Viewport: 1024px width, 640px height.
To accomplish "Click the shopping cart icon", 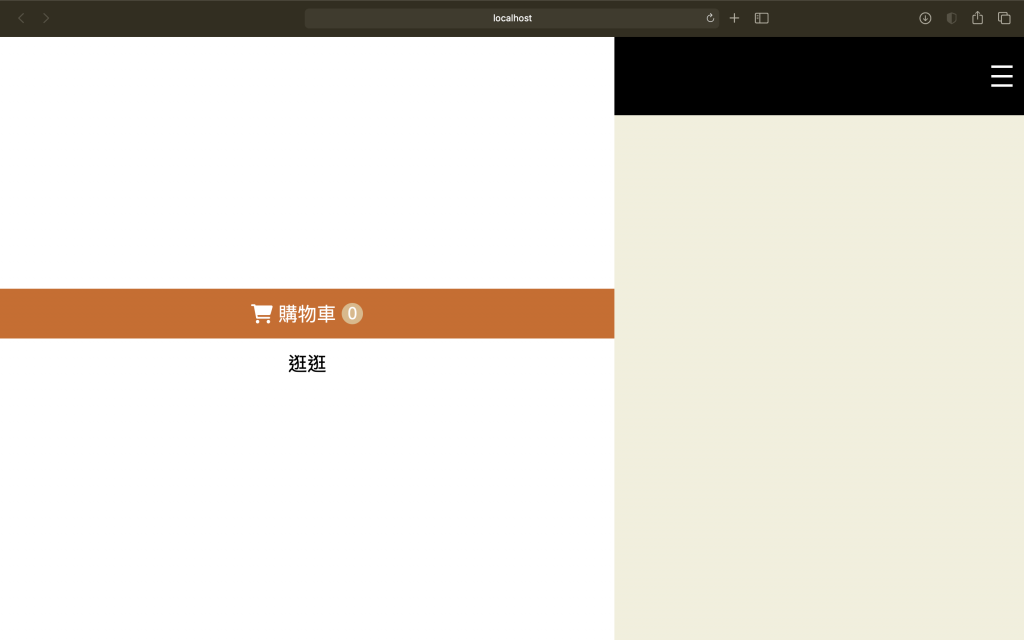I will [x=261, y=313].
